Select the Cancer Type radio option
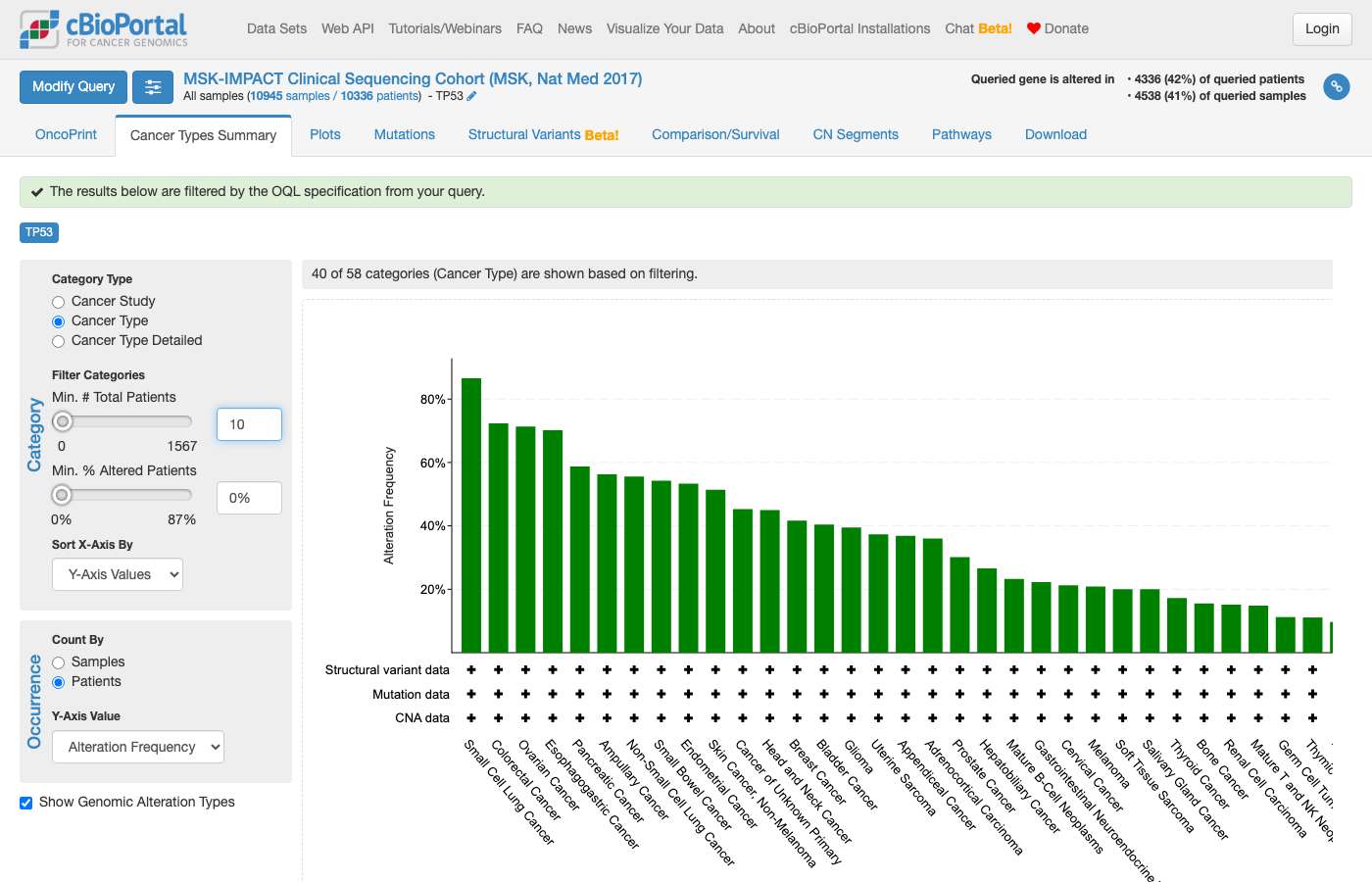 pyautogui.click(x=59, y=321)
